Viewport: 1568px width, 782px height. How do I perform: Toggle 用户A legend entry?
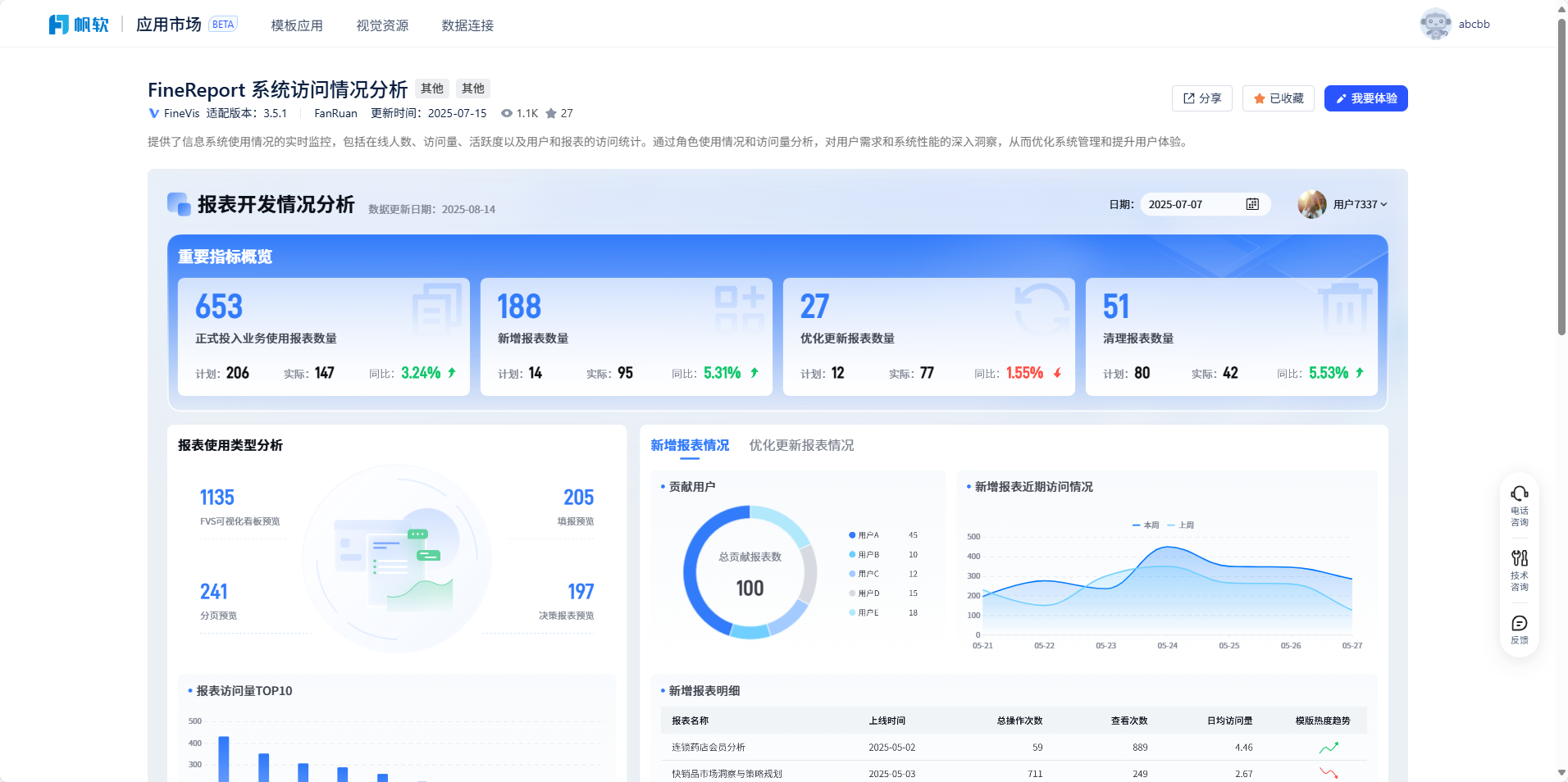coord(864,535)
